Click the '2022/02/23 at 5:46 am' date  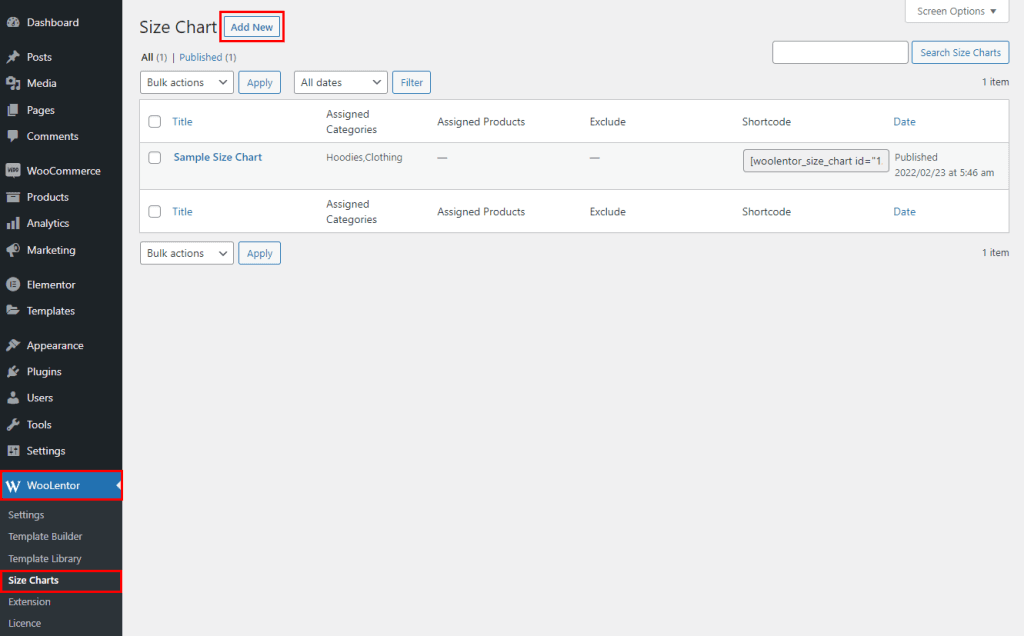[x=944, y=172]
